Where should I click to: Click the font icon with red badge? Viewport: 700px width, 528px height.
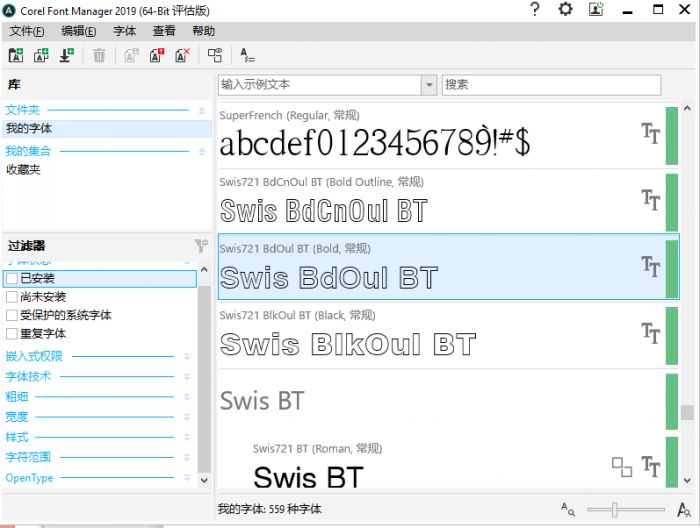coord(157,55)
